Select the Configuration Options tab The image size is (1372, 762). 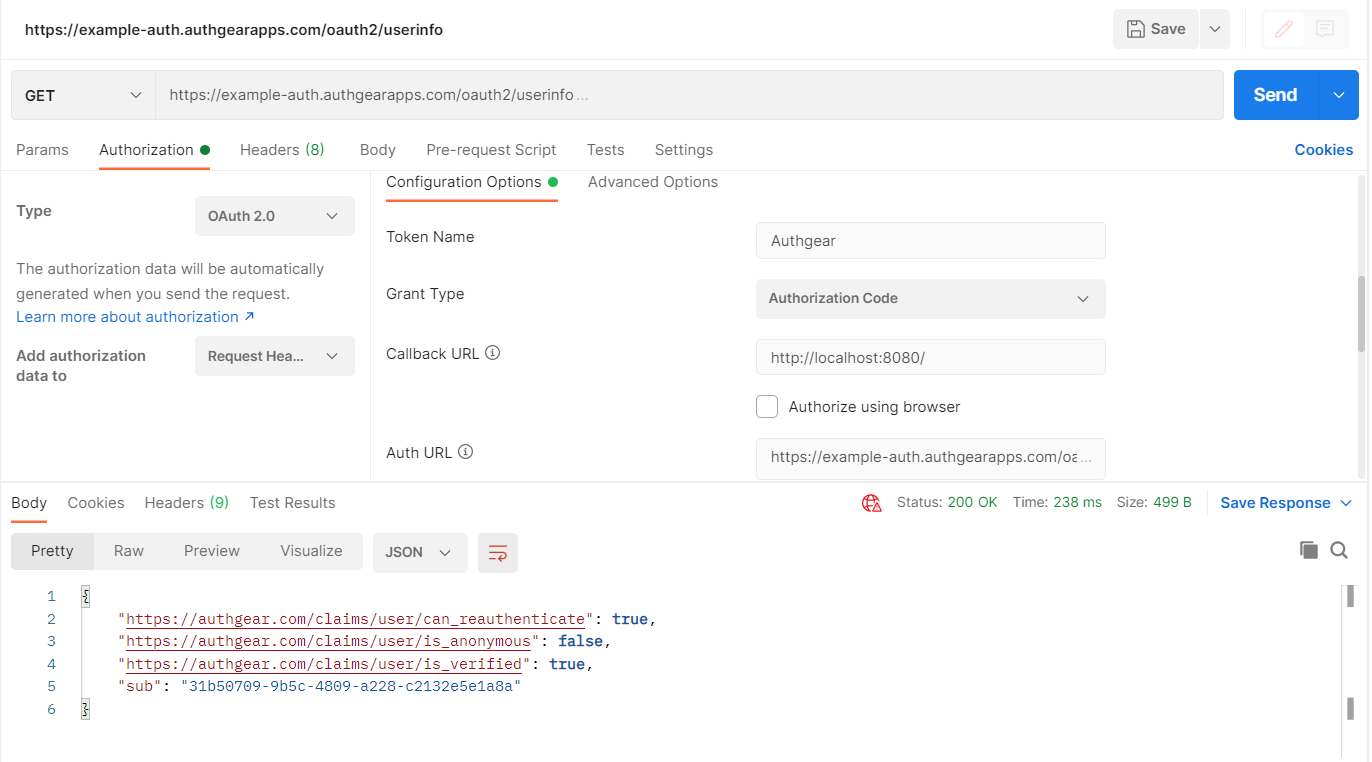point(471,182)
